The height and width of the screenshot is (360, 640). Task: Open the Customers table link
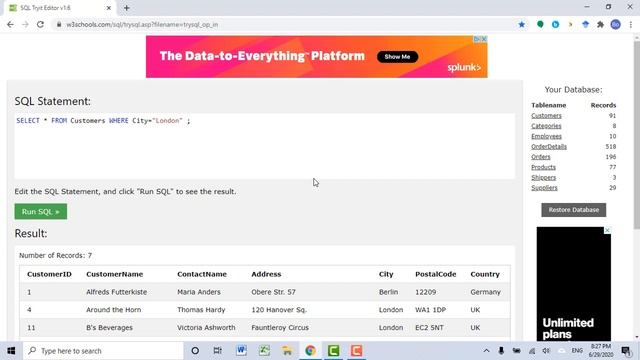click(x=546, y=116)
